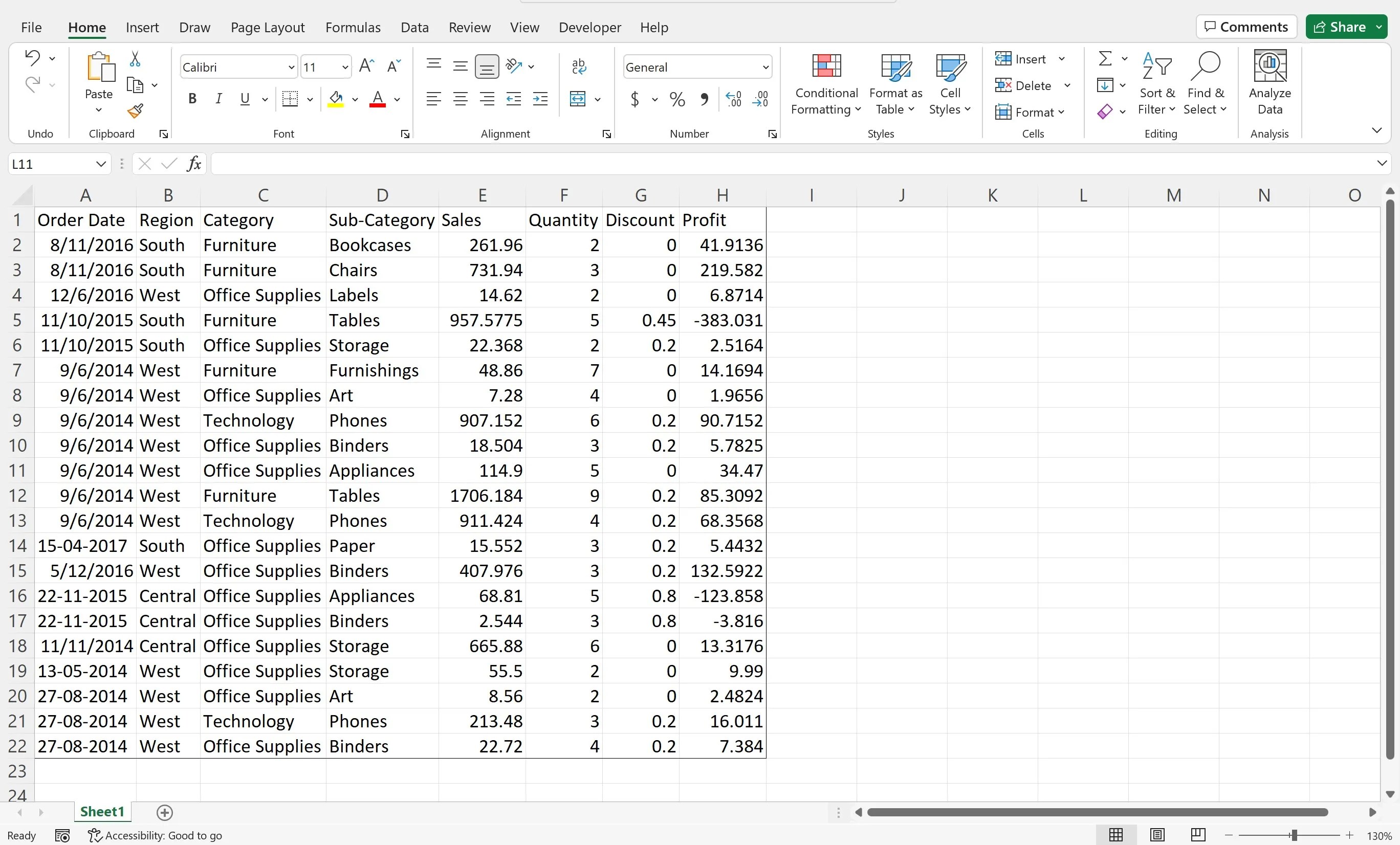
Task: Select the Format Painter icon
Action: click(135, 112)
